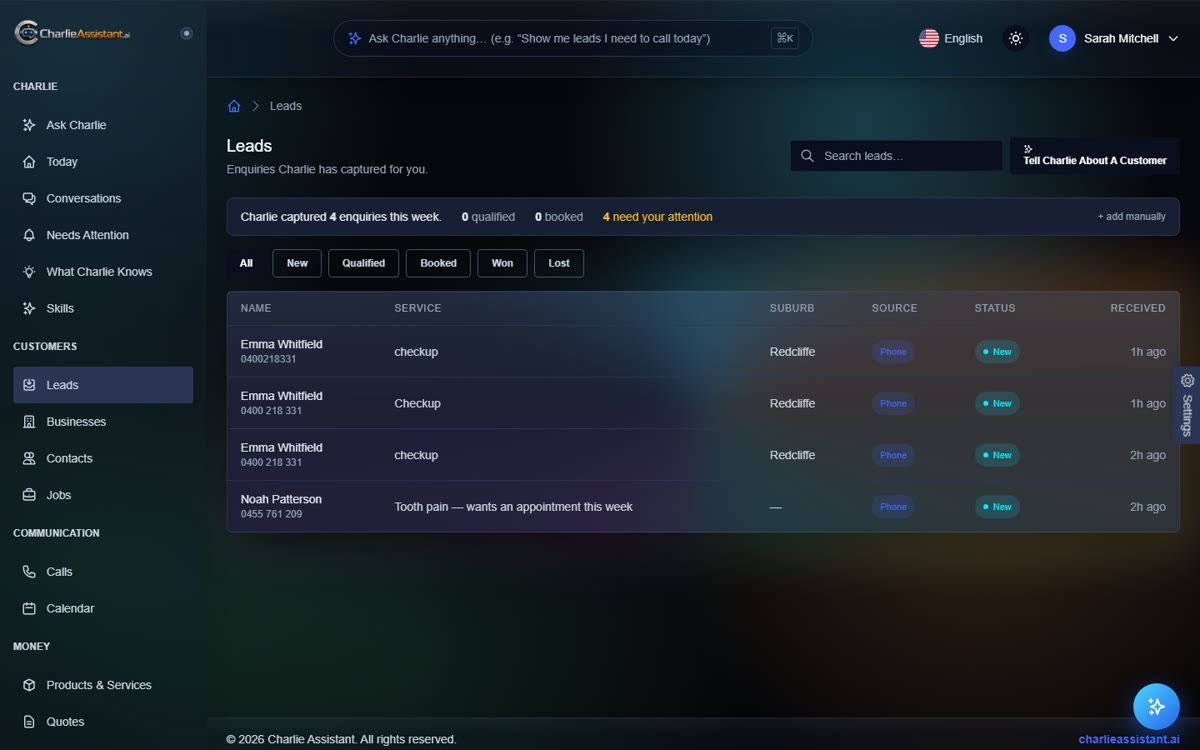This screenshot has height=750, width=1200.
Task: Select the Qualified filter tab
Action: [x=363, y=263]
